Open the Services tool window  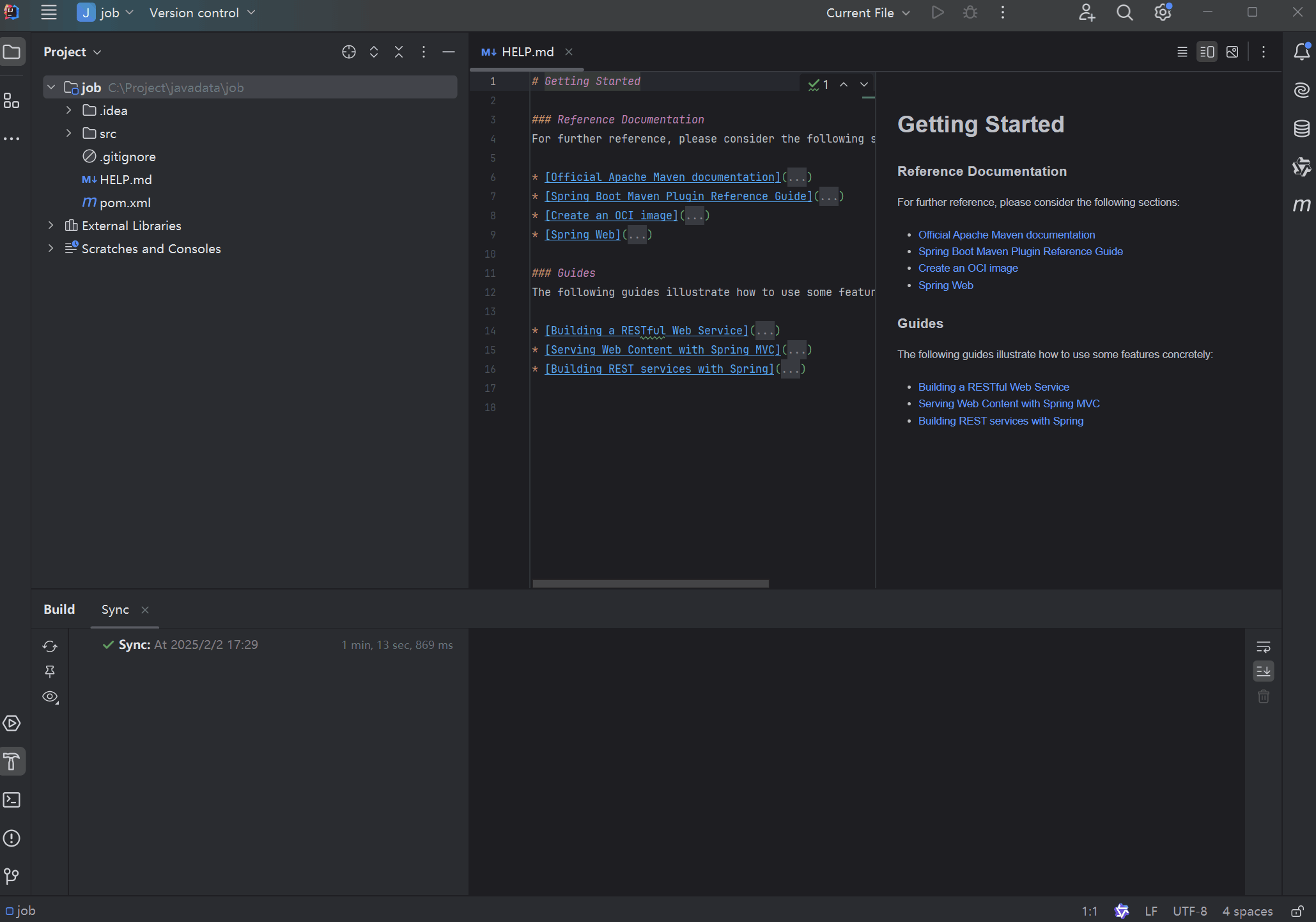(x=12, y=723)
